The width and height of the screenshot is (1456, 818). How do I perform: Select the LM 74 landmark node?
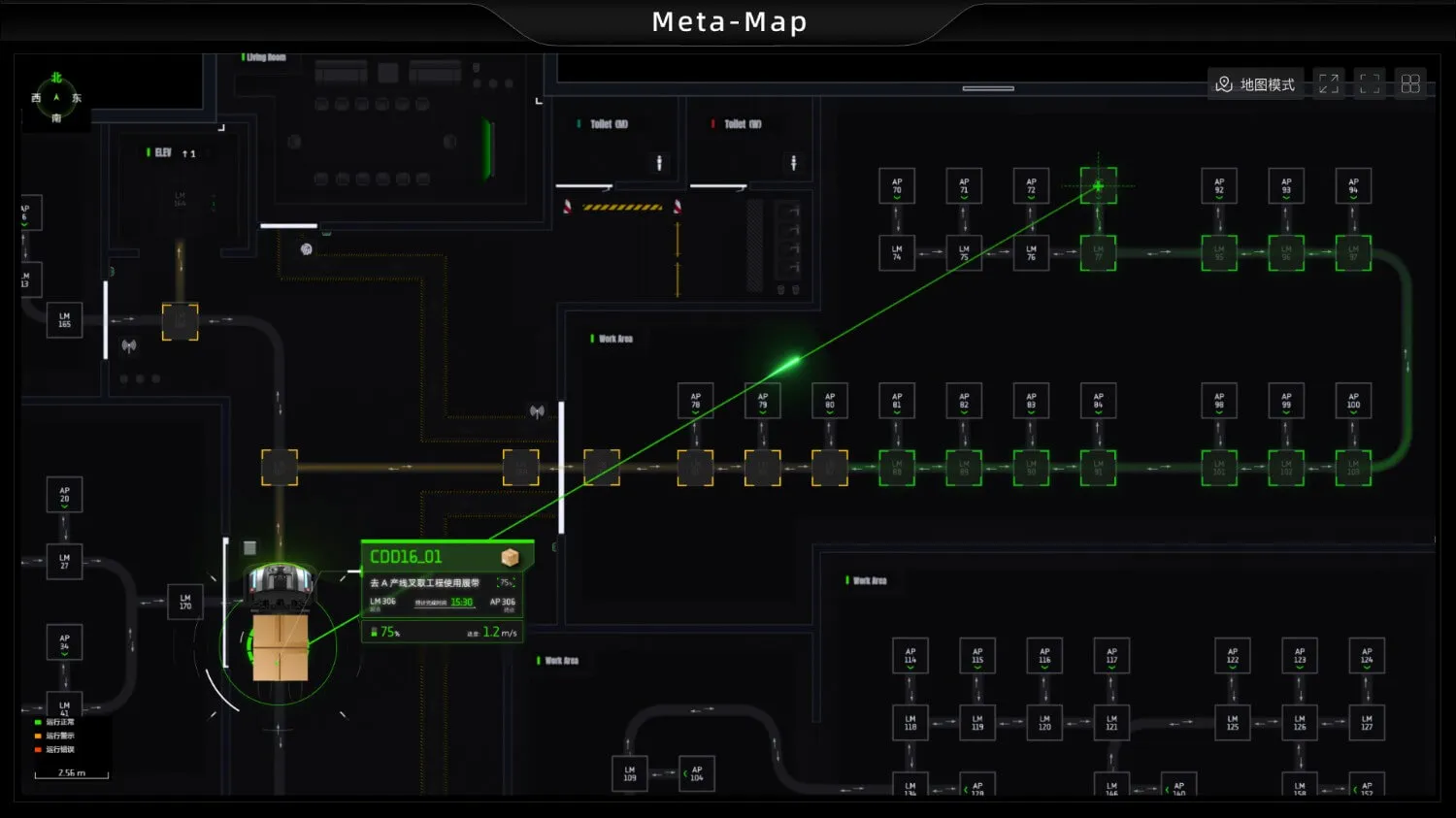pos(897,252)
